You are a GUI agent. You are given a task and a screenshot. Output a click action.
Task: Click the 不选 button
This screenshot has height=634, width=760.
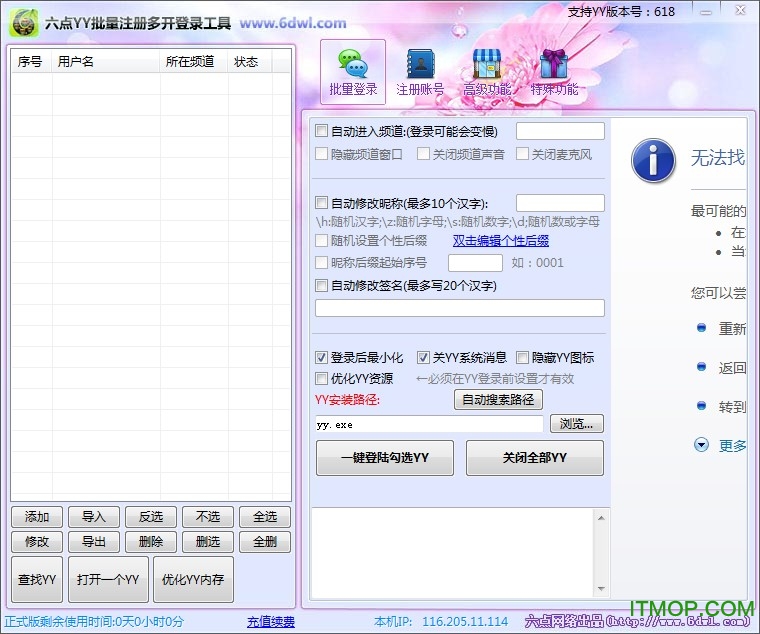pyautogui.click(x=208, y=517)
